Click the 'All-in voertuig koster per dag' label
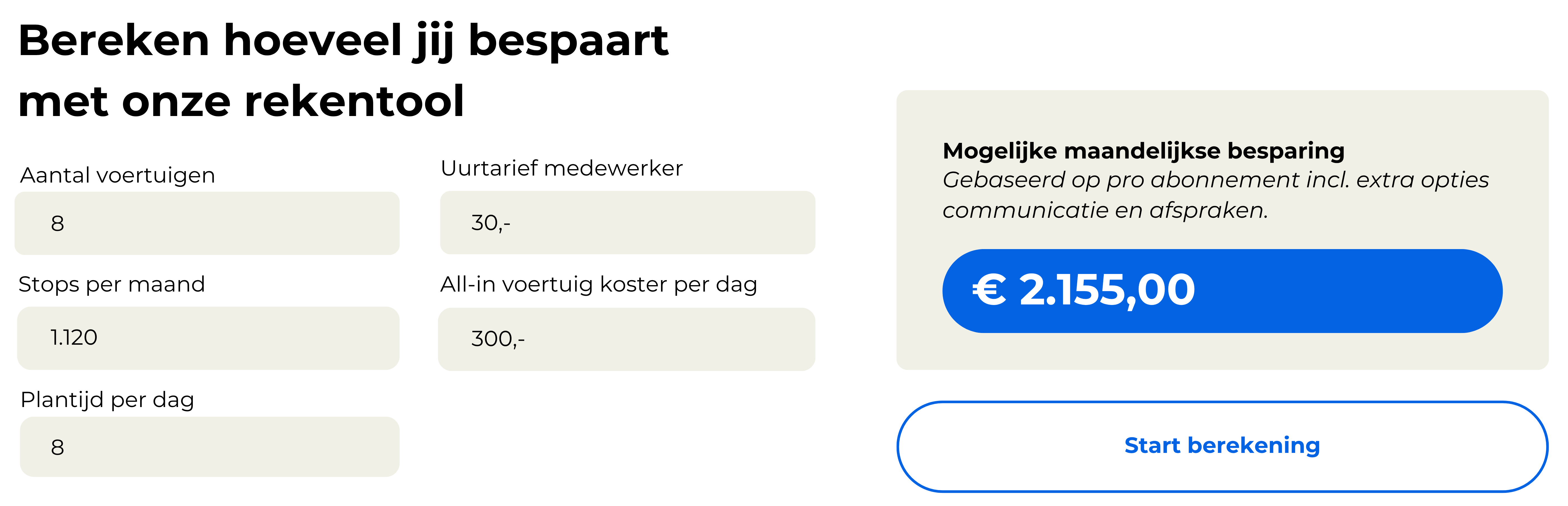The height and width of the screenshot is (506, 1568). [x=599, y=284]
